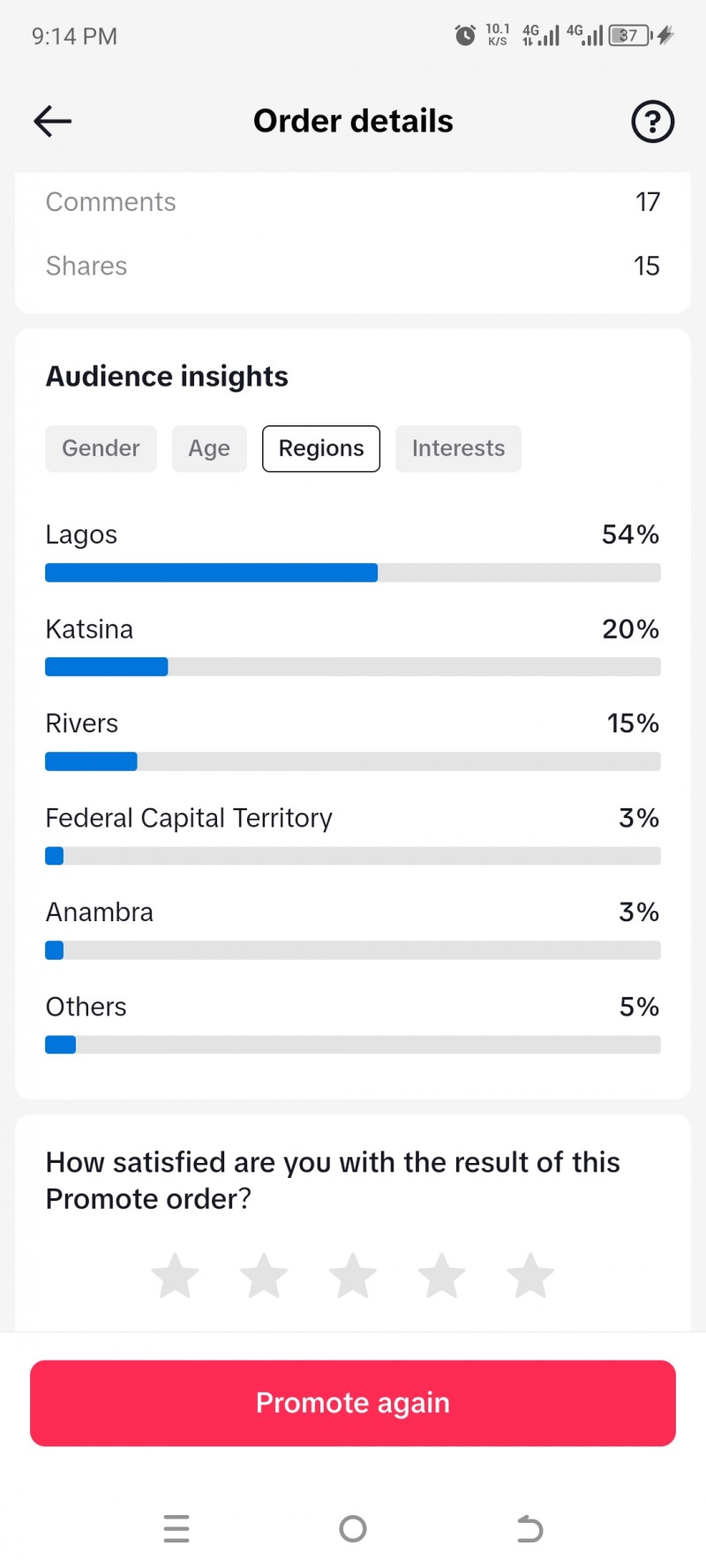Tap the Android home circle icon

(353, 1528)
